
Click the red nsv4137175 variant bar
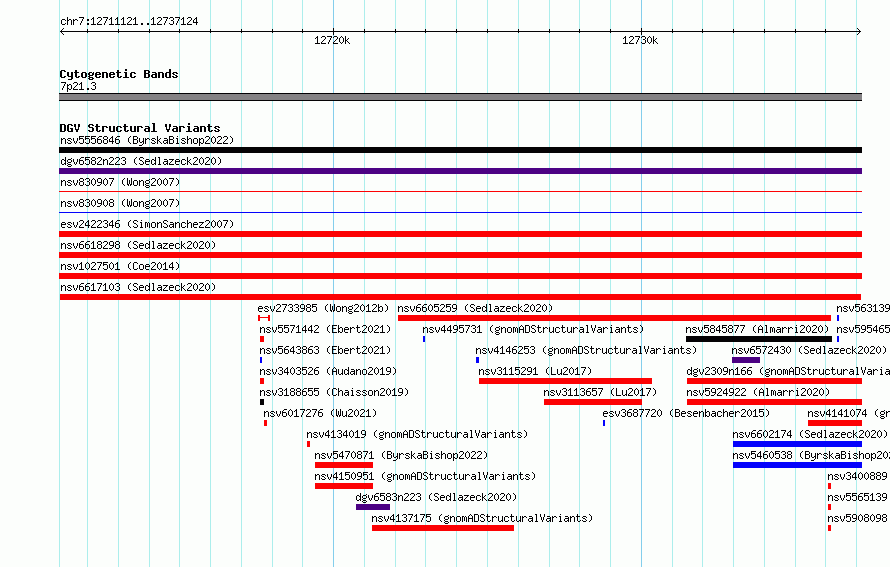point(443,528)
